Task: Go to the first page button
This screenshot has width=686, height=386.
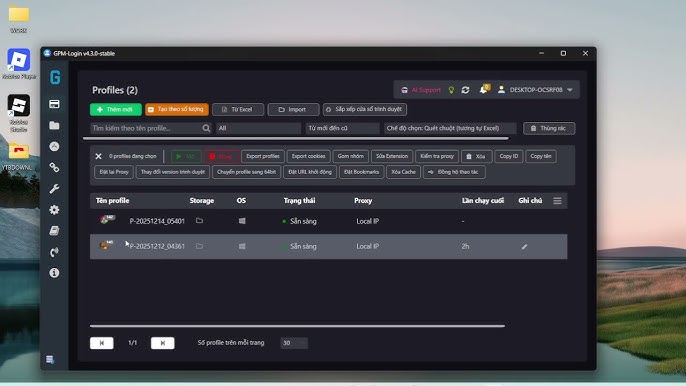Action: click(102, 343)
